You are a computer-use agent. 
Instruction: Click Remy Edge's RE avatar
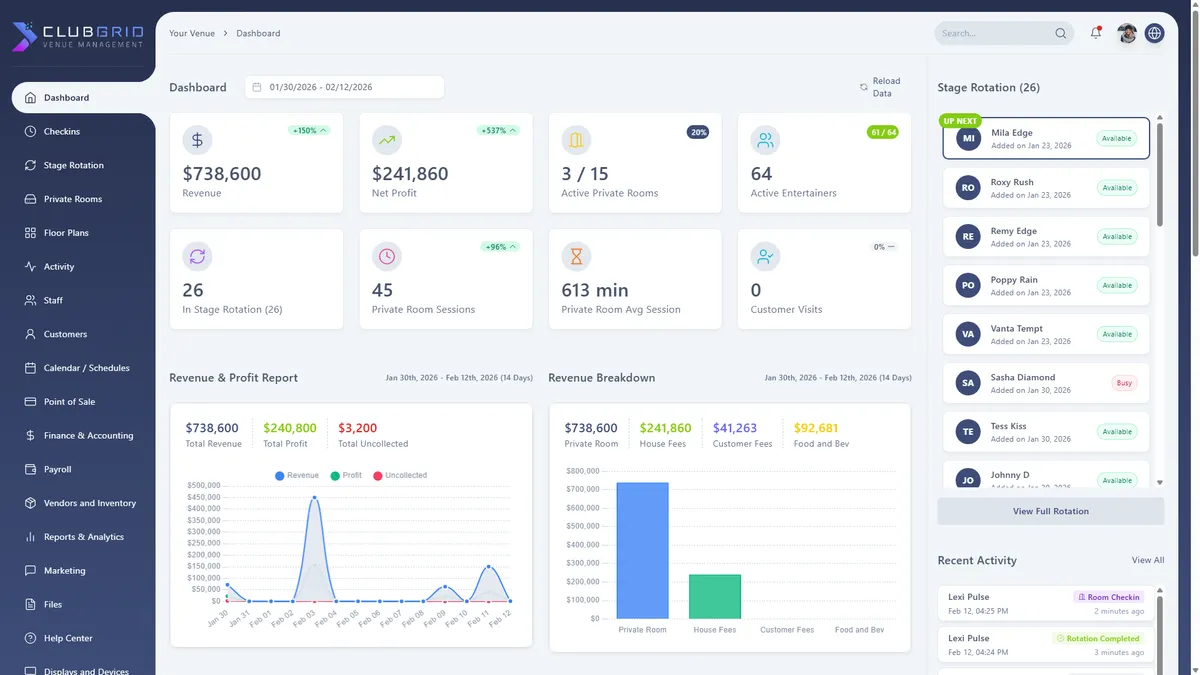pos(968,237)
